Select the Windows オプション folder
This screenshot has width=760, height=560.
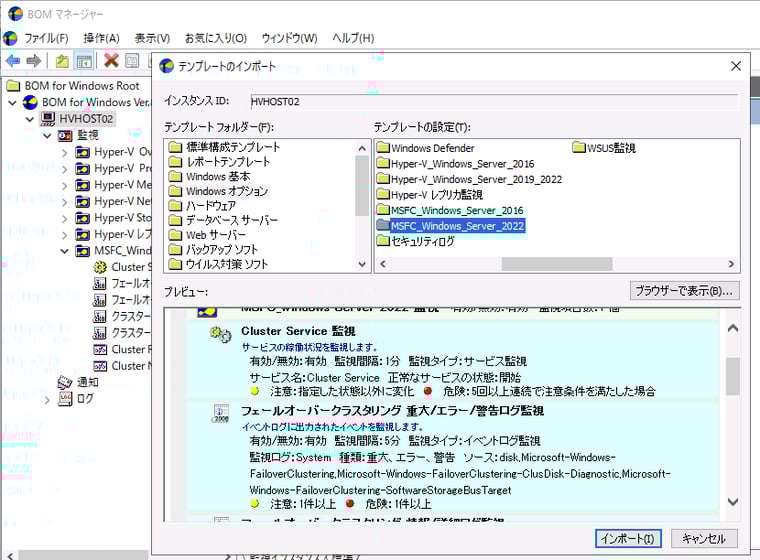pos(218,191)
